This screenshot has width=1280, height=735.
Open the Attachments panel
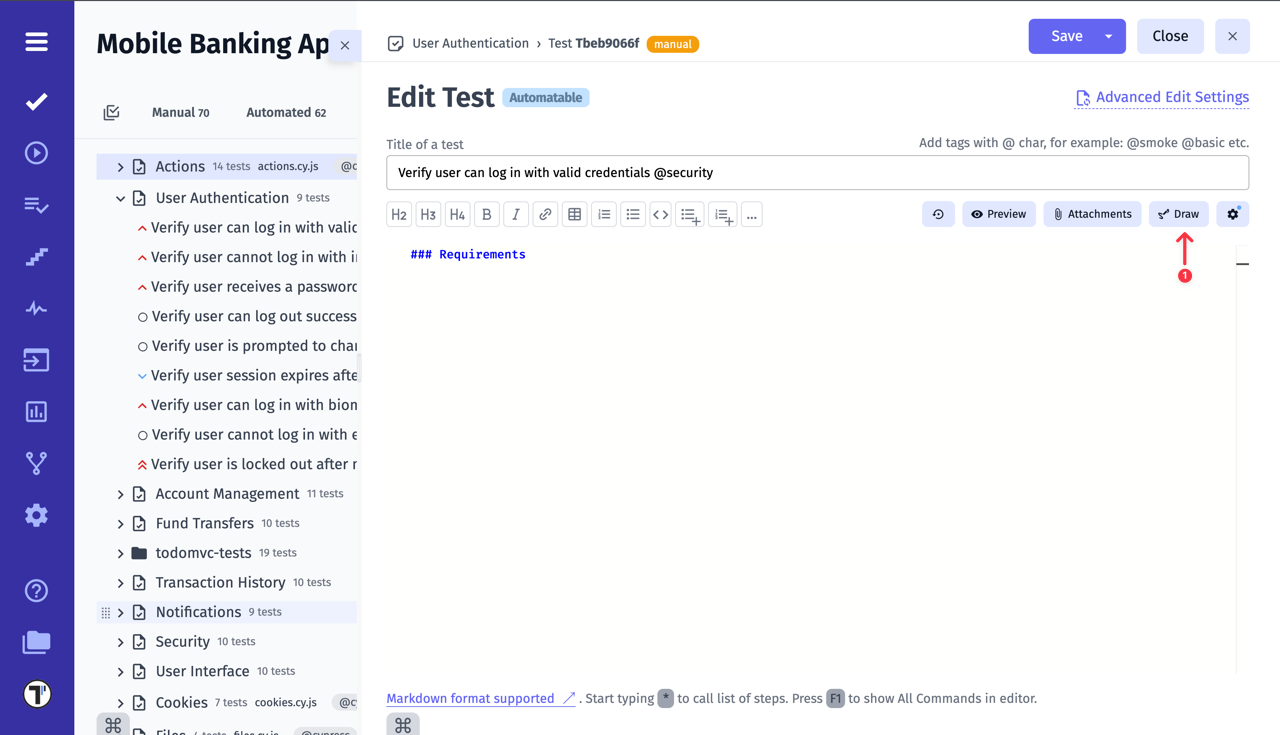click(x=1092, y=213)
